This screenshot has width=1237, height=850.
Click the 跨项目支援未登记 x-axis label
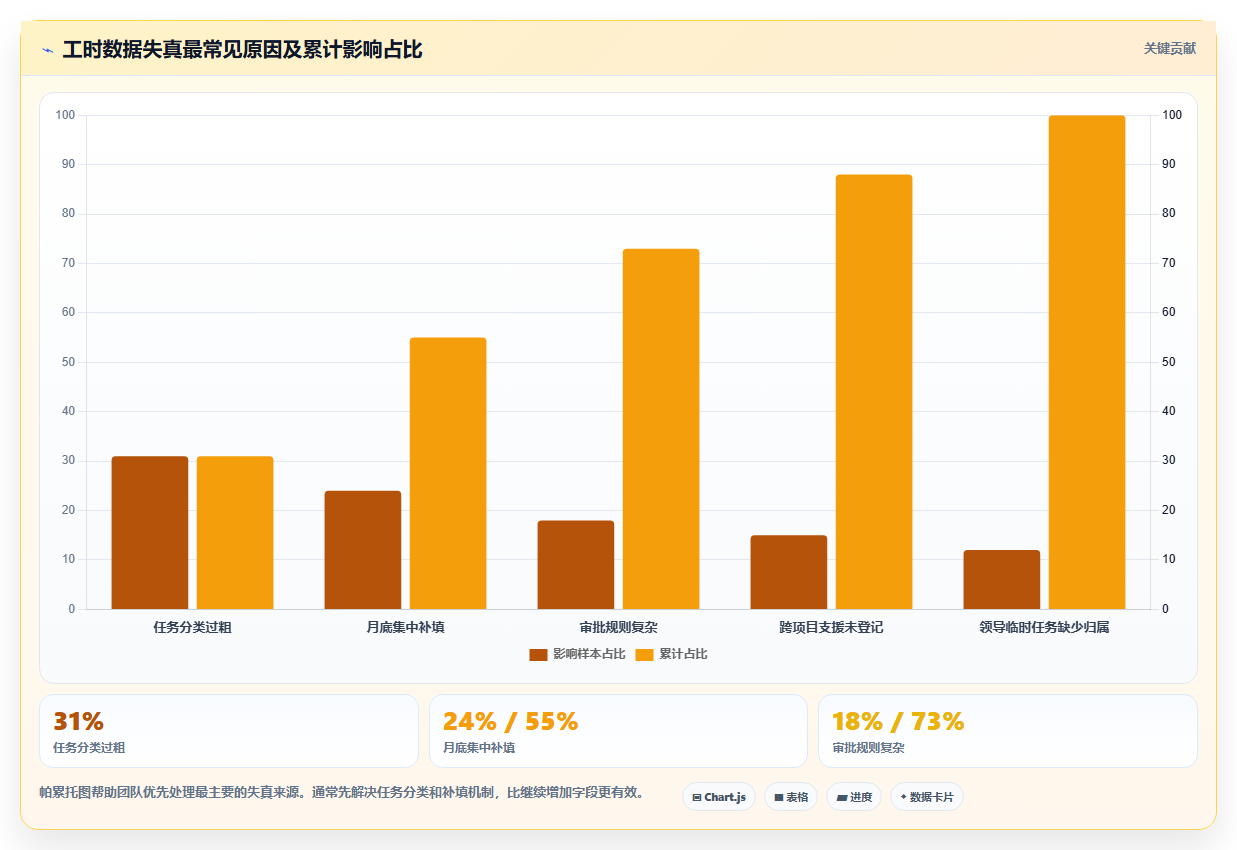[832, 628]
